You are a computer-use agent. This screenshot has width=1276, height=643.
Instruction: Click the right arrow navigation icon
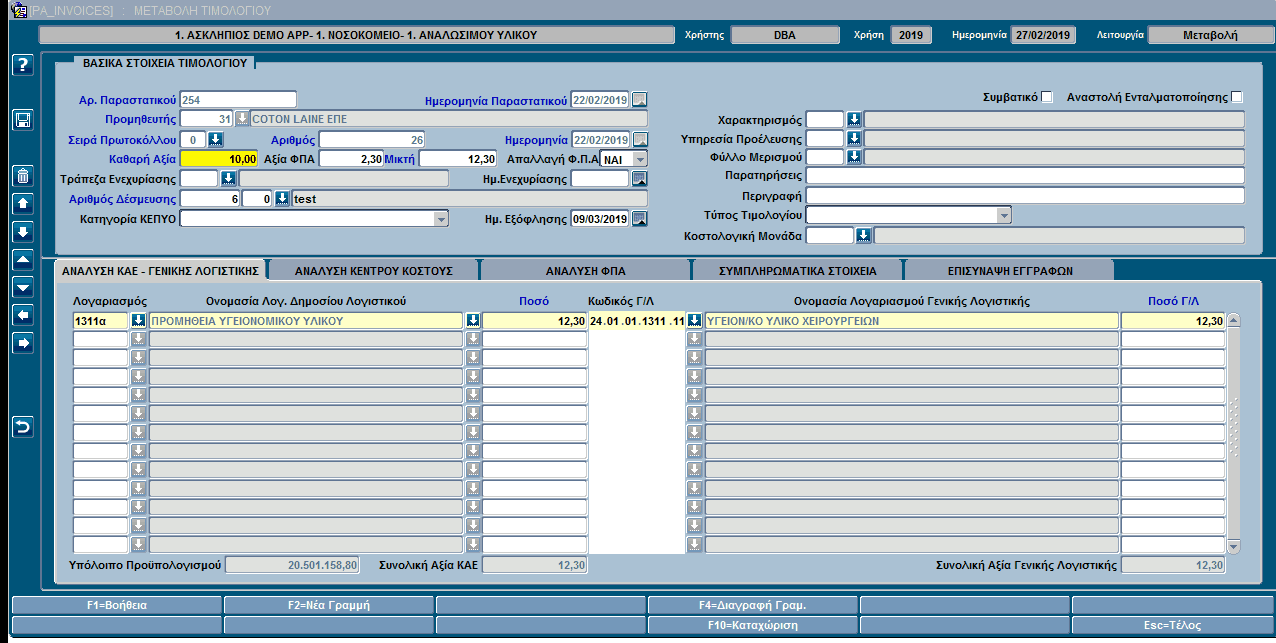click(23, 343)
